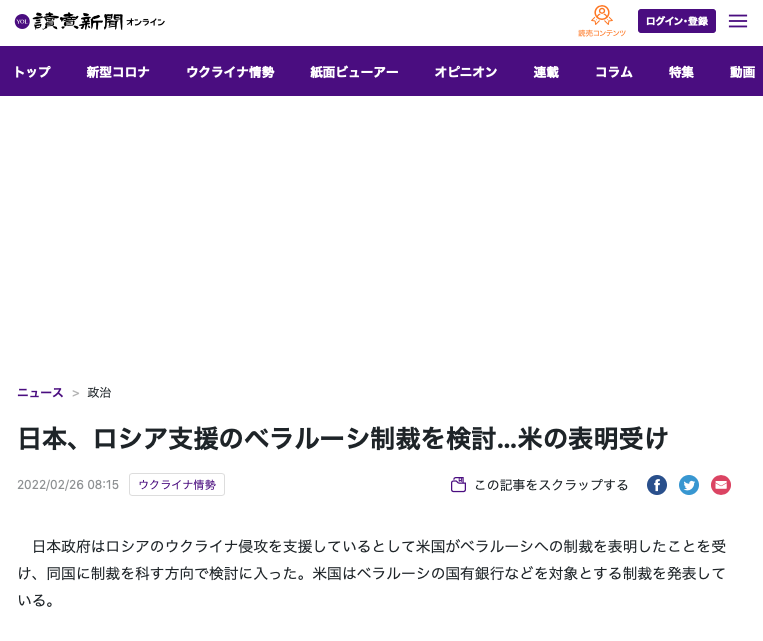763x641 pixels.
Task: Open the 動画 nav item
Action: (x=742, y=72)
